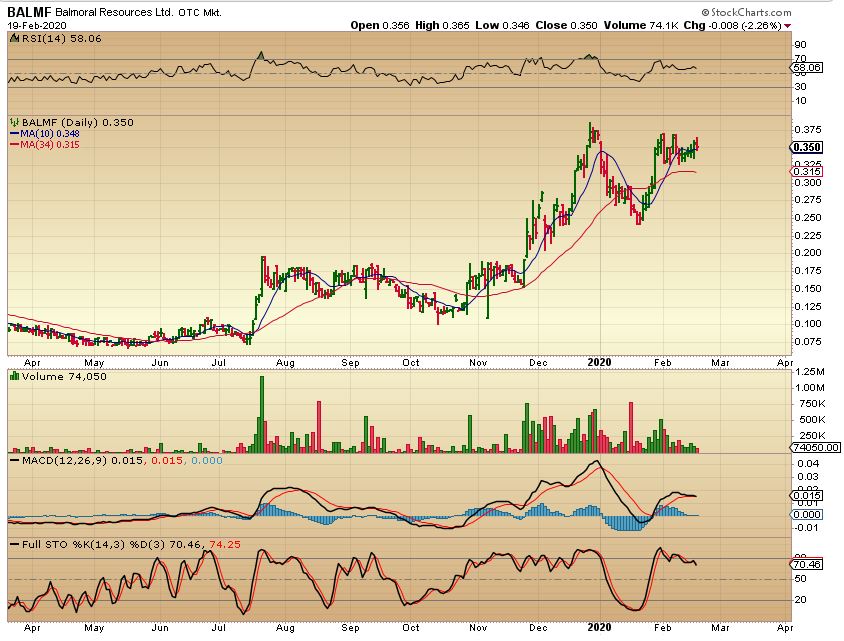Click the red down-triangle icon beside Chg
The height and width of the screenshot is (641, 844).
[788, 26]
